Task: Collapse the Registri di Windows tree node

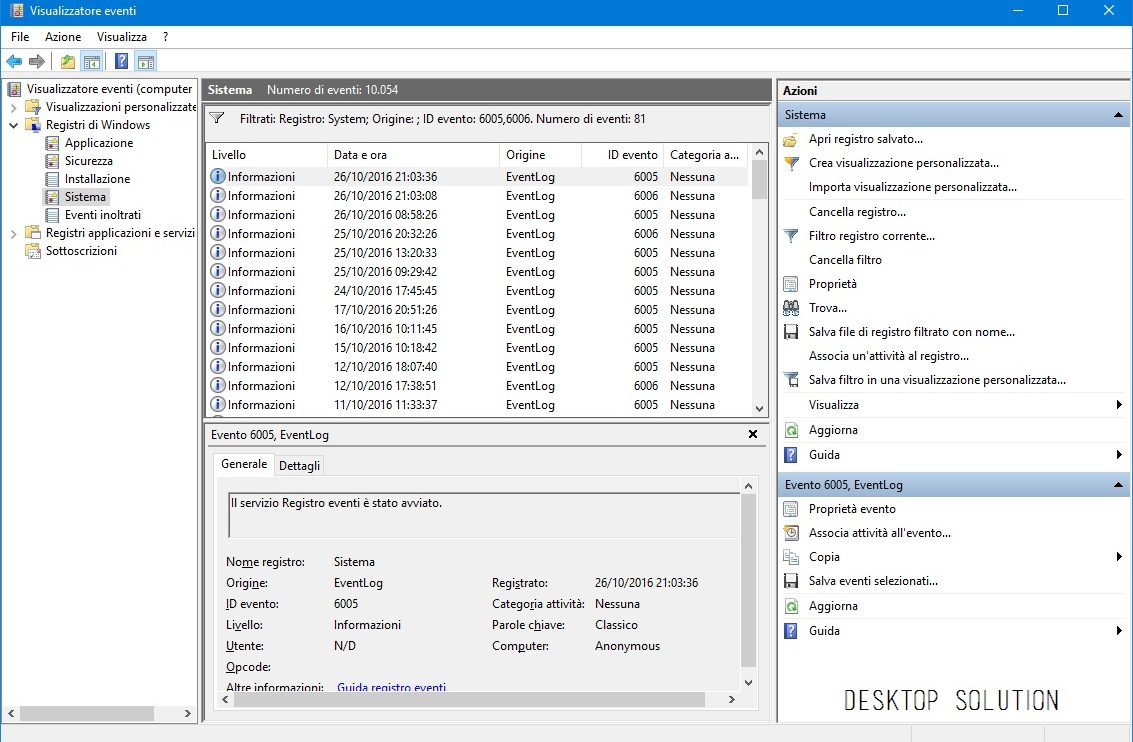Action: coord(14,125)
